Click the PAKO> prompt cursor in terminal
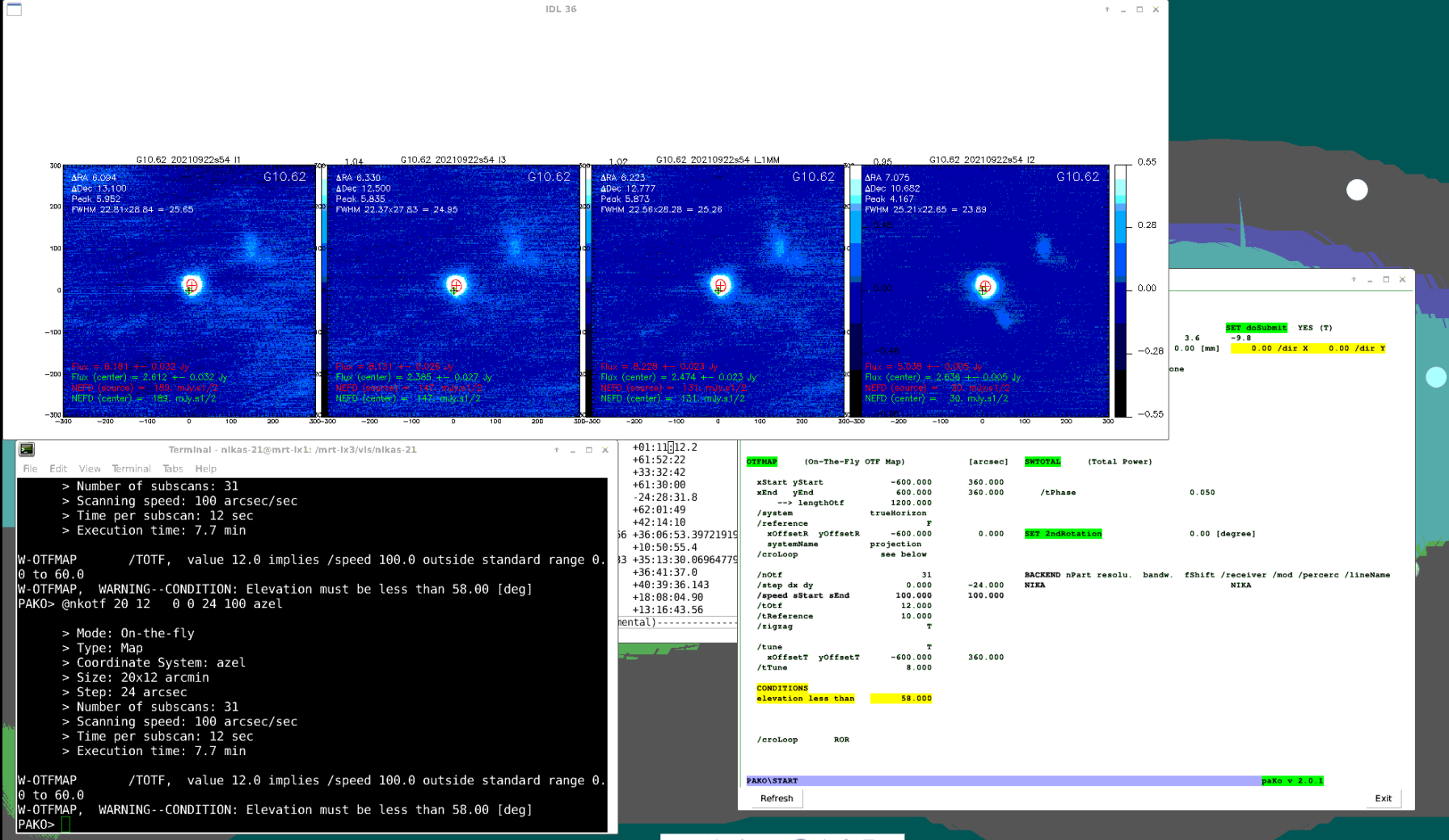The height and width of the screenshot is (840, 1449). (65, 824)
